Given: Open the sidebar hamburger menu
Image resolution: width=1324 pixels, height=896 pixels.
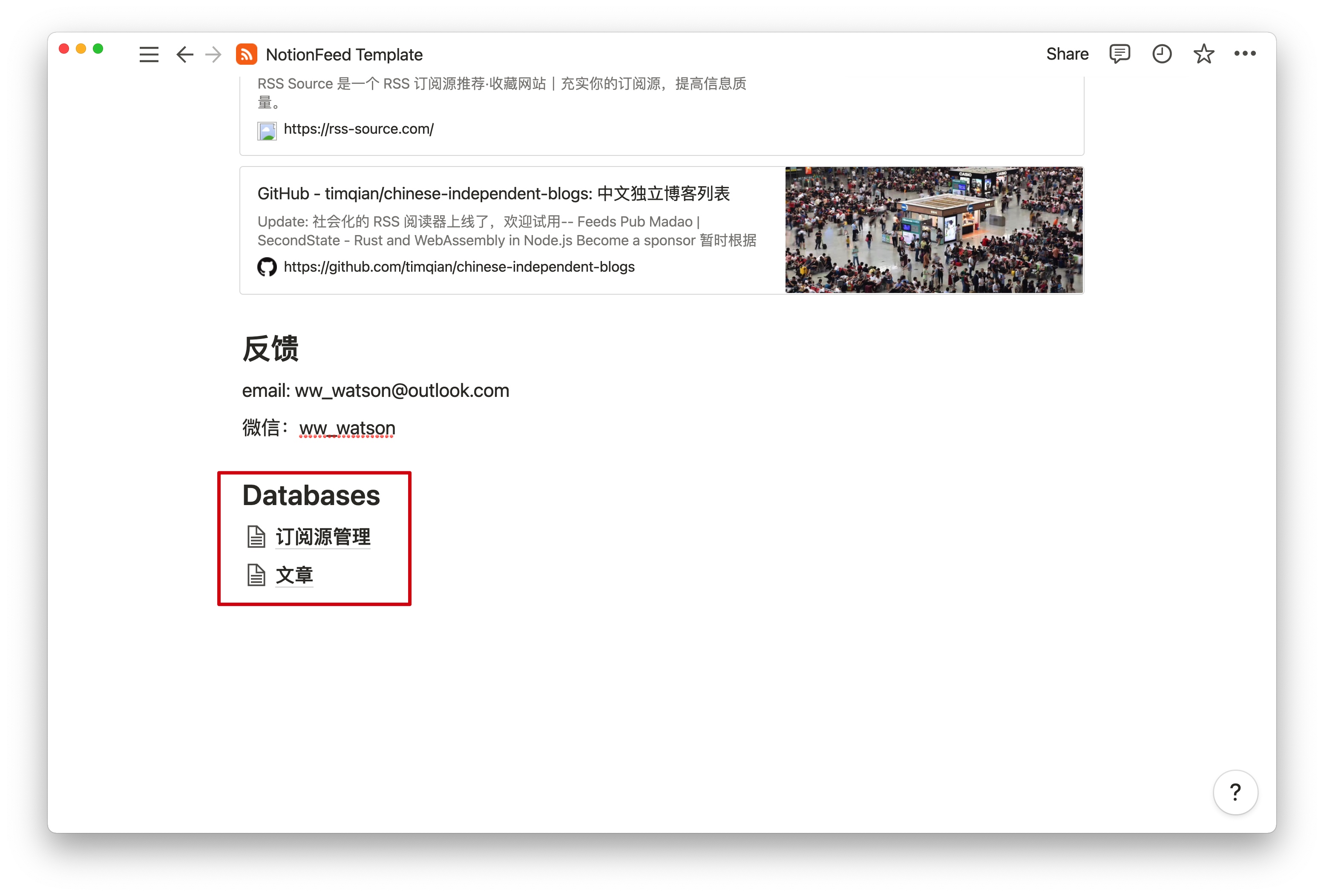Looking at the screenshot, I should tap(149, 55).
